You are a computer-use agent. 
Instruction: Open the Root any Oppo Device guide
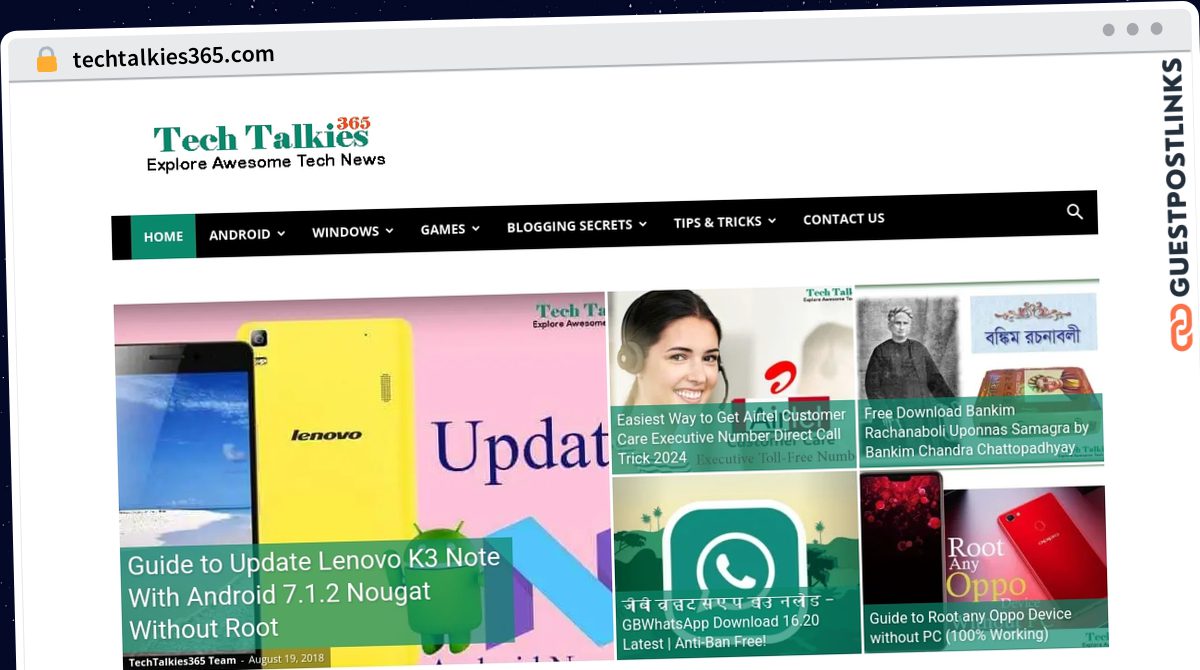tap(970, 625)
